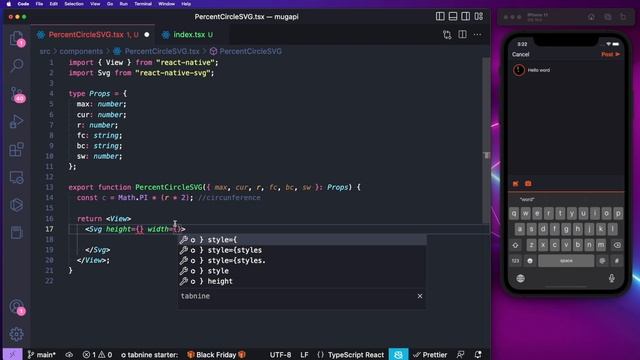This screenshot has height=360, width=640.
Task: Change the LF end of line sequence
Action: pos(304,355)
